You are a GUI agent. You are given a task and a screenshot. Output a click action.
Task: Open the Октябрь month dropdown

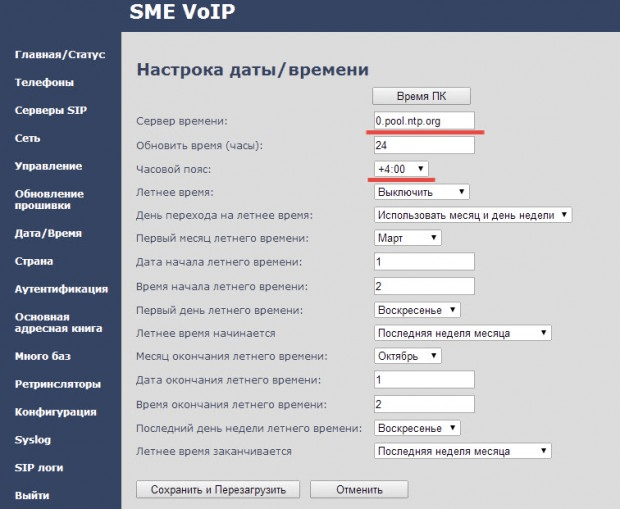point(408,356)
